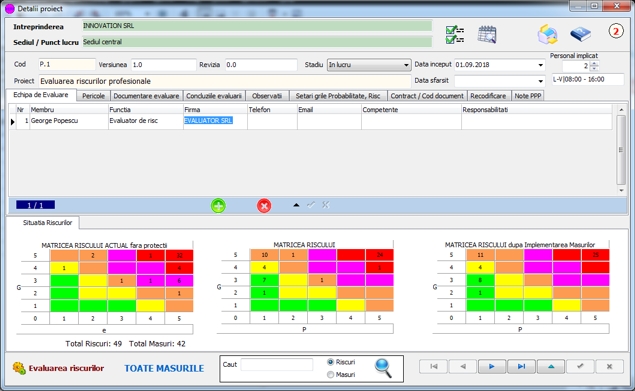The width and height of the screenshot is (635, 391).
Task: Click the Proiect name field
Action: [x=225, y=81]
